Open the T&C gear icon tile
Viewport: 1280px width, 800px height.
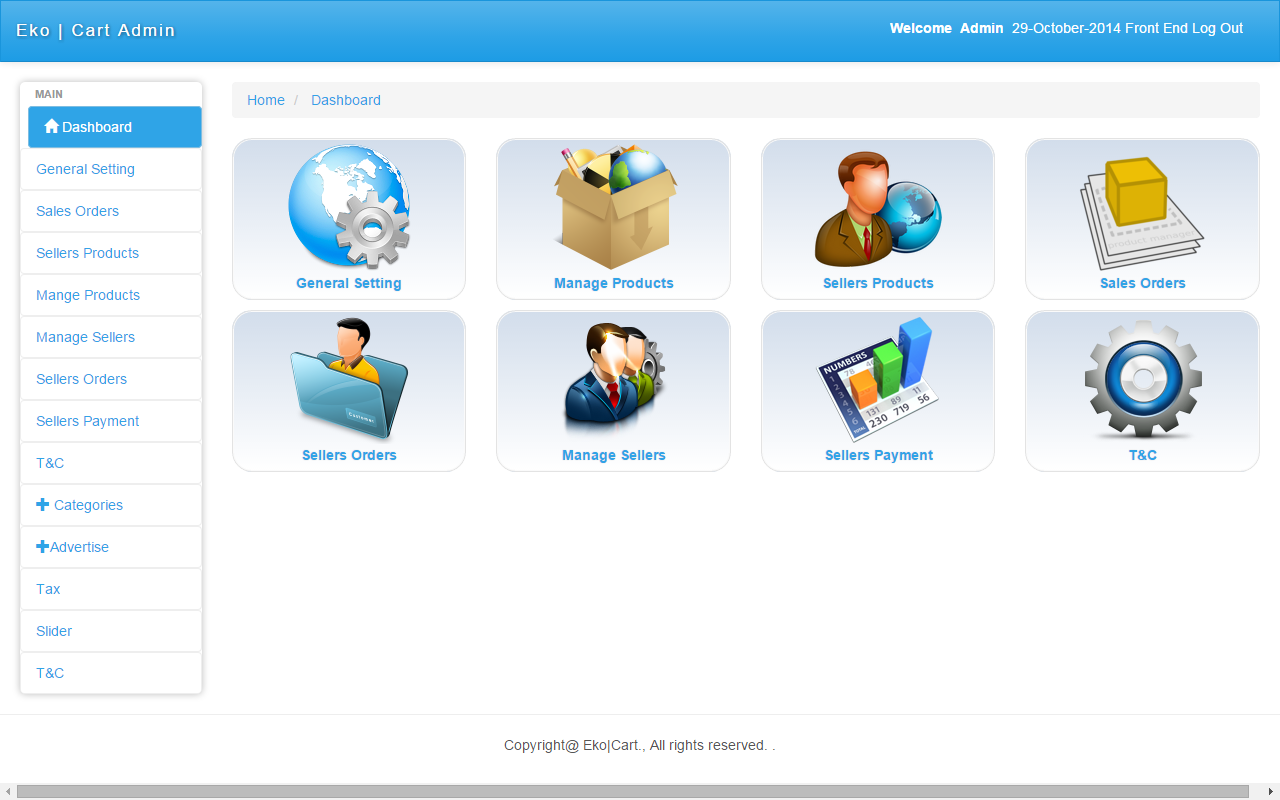(x=1142, y=379)
